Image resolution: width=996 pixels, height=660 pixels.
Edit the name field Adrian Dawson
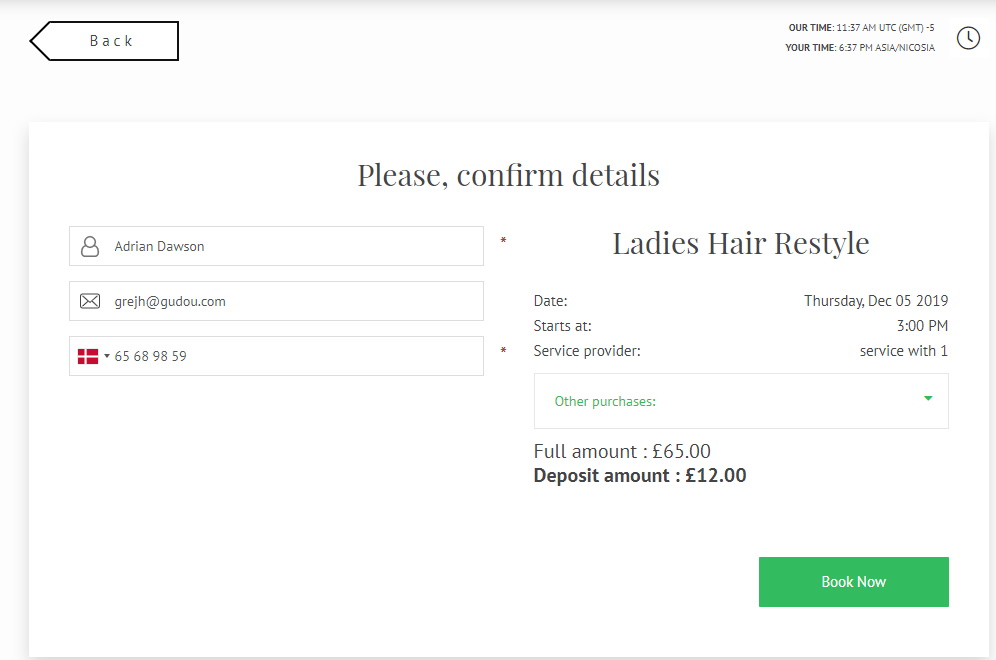276,246
